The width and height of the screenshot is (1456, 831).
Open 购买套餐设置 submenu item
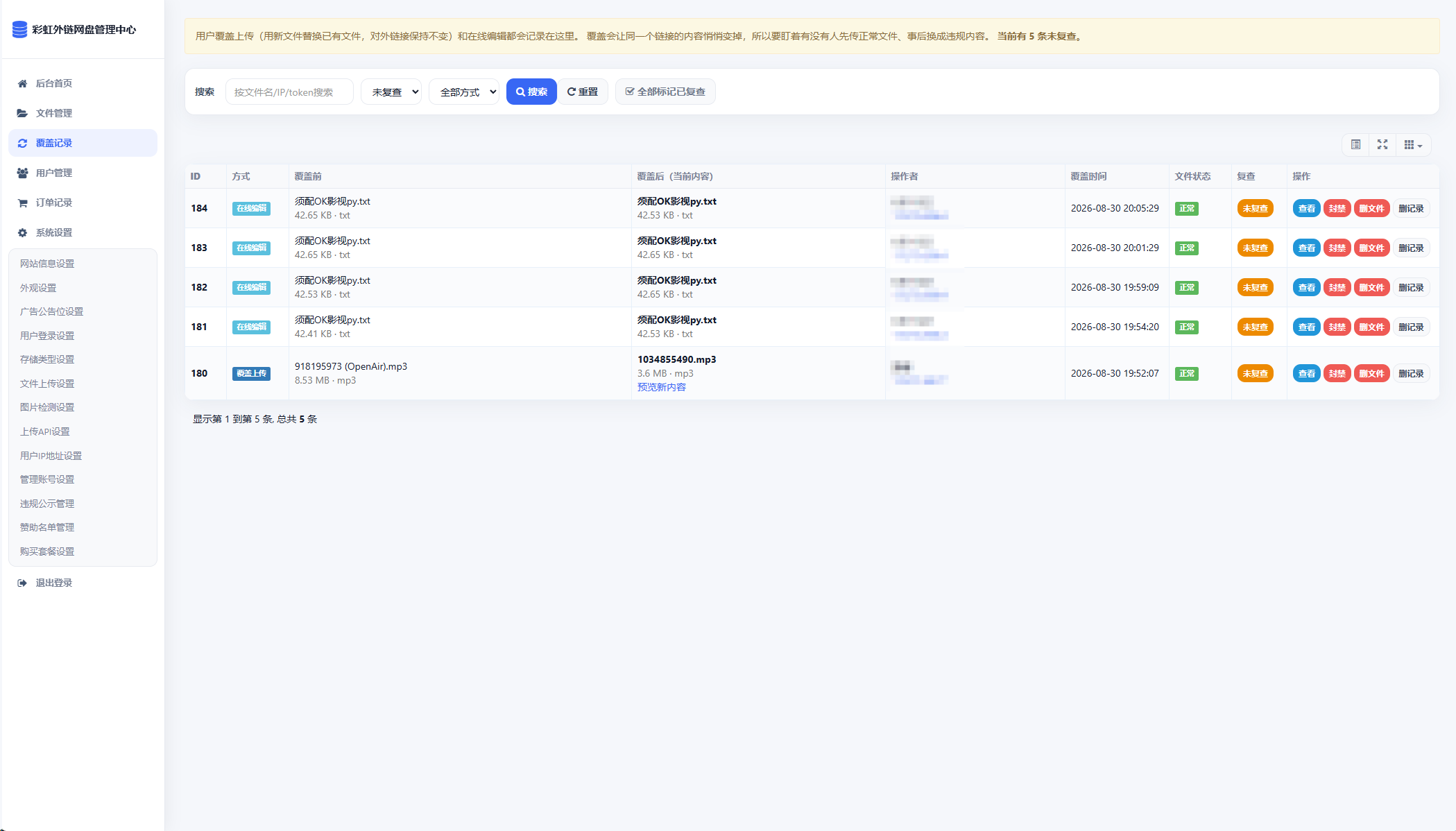(47, 551)
